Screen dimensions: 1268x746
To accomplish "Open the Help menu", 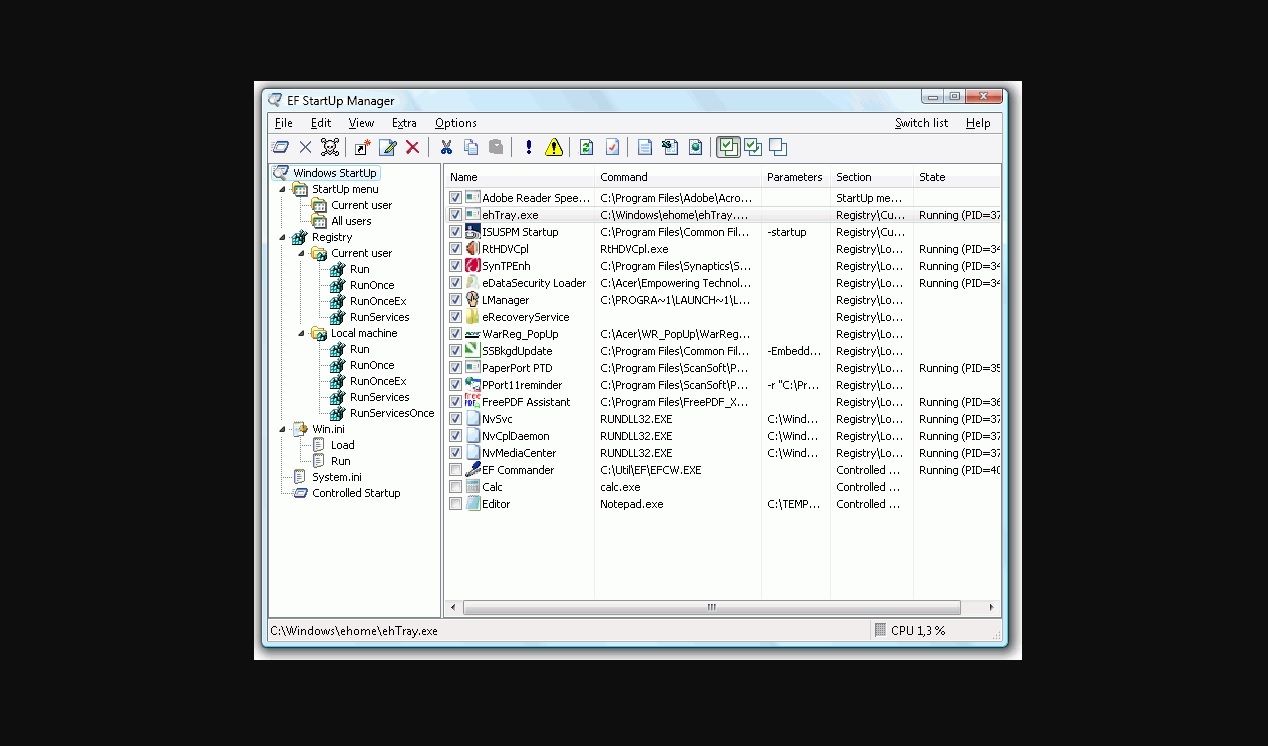I will click(978, 123).
